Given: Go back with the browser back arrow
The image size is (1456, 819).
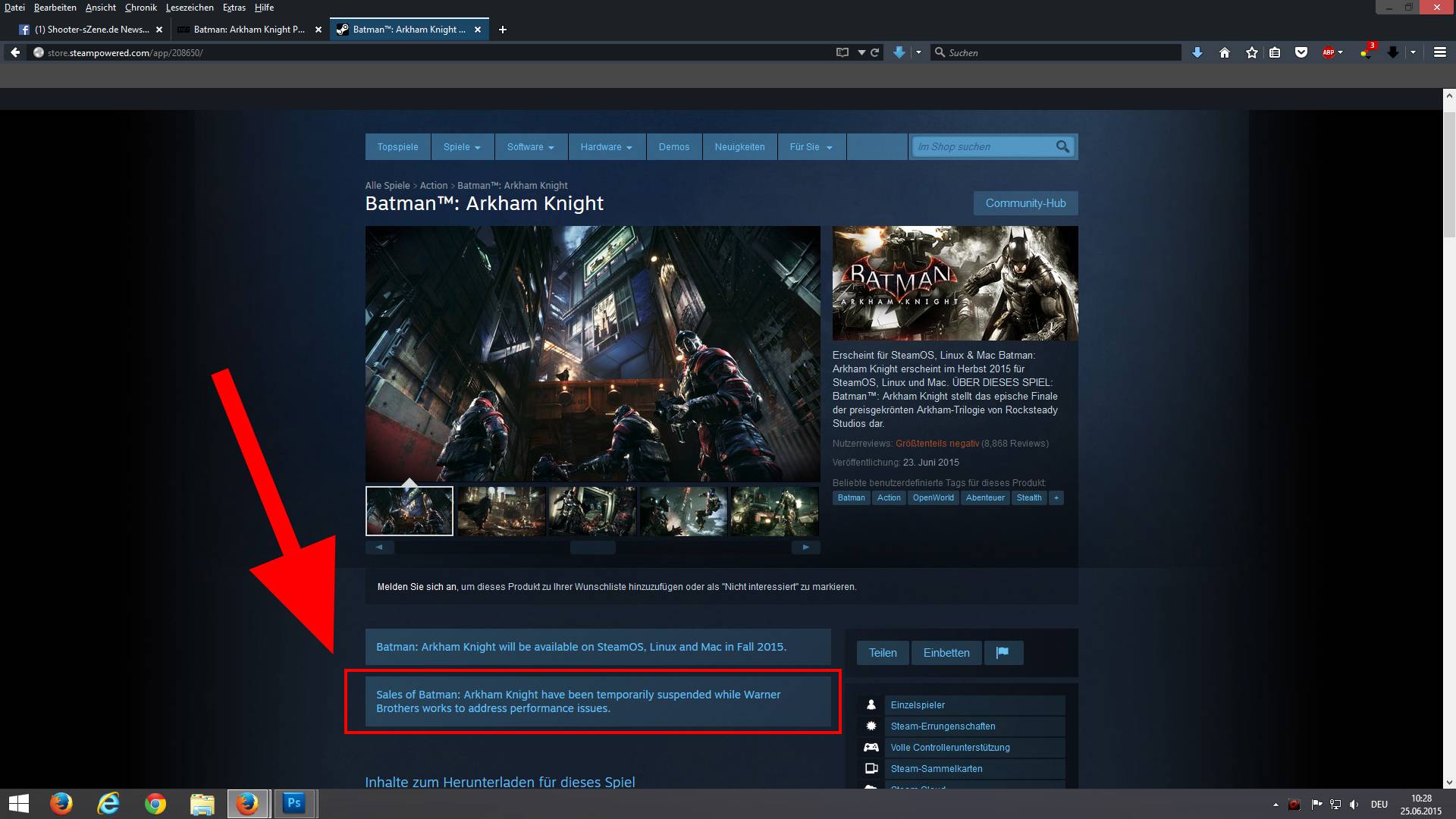Looking at the screenshot, I should 15,52.
